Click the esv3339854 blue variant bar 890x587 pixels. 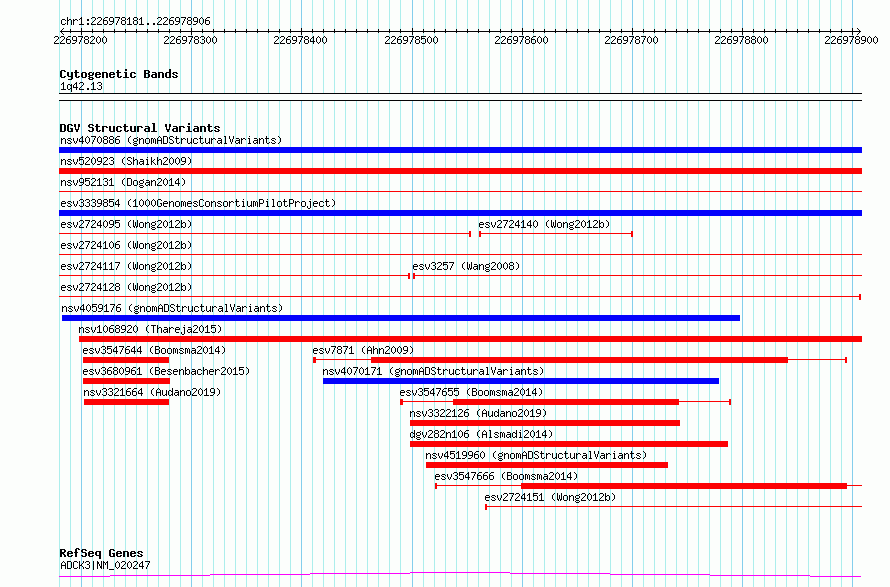click(x=460, y=213)
